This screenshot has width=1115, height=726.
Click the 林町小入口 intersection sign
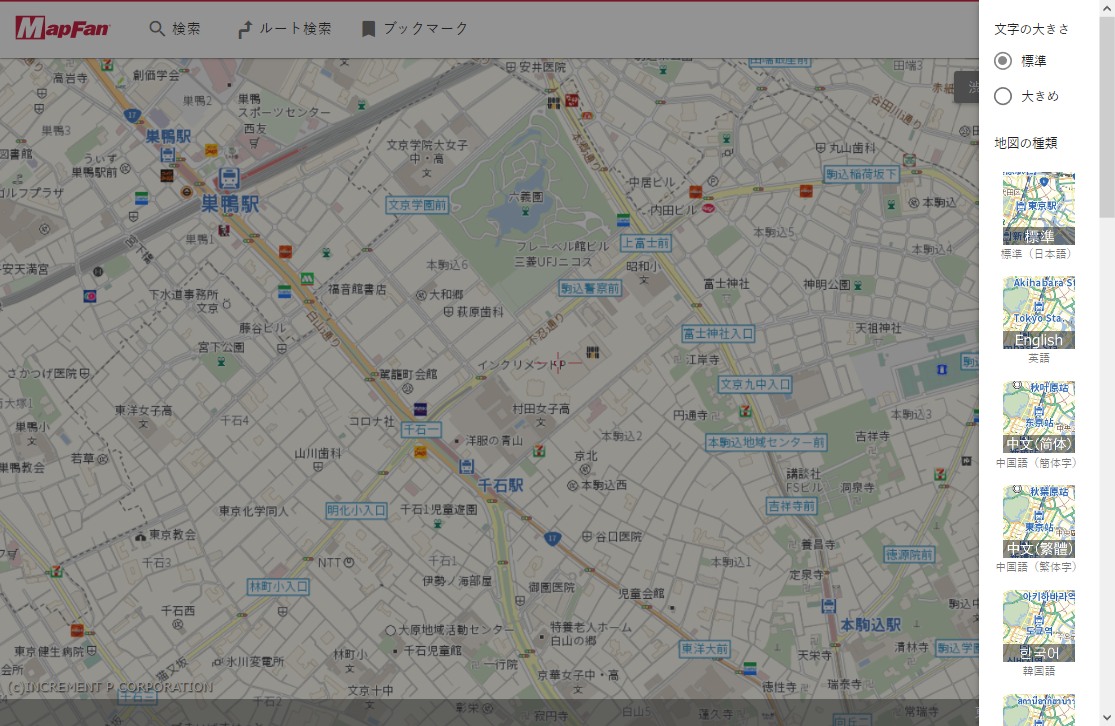pos(278,587)
